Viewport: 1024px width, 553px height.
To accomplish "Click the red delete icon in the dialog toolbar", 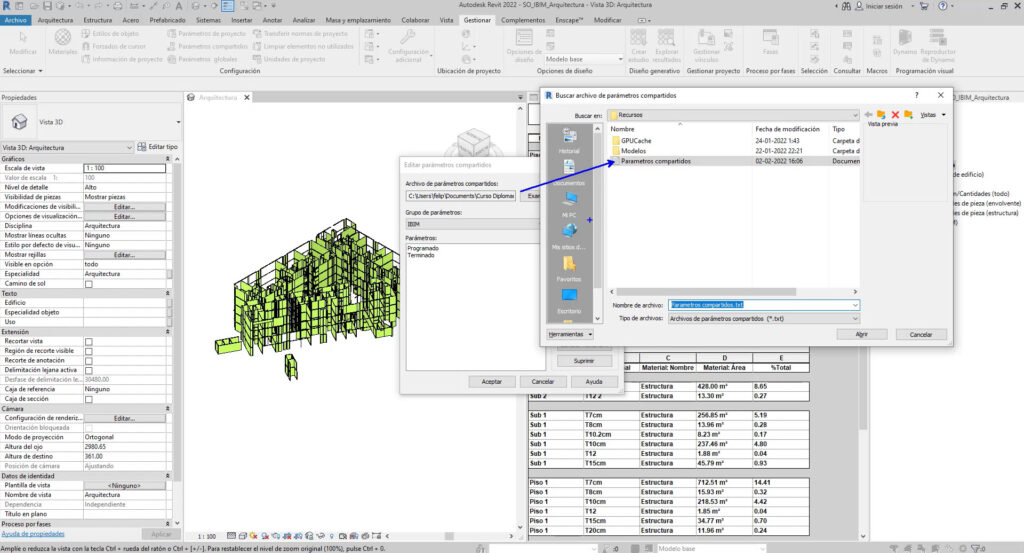I will pos(894,115).
